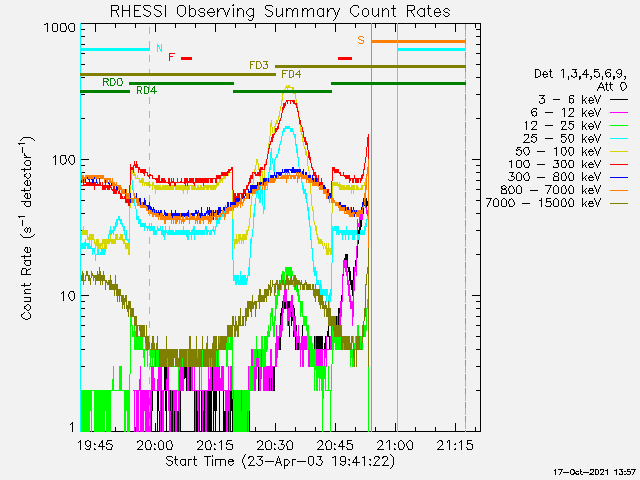Click the olive 7000 - 15000 keV legend line
640x480 pixels.
[x=619, y=203]
